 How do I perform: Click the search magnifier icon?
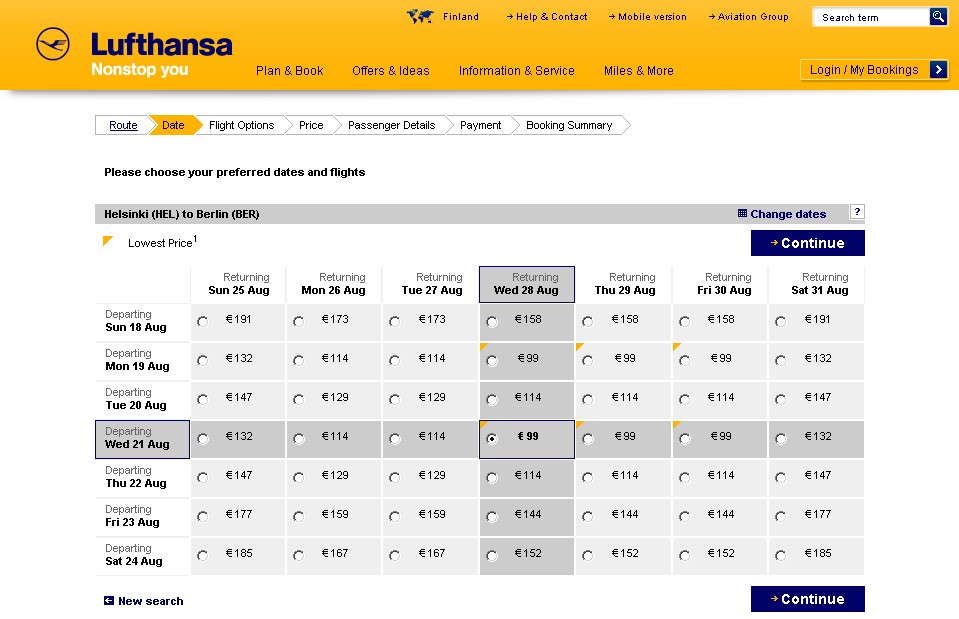[938, 16]
